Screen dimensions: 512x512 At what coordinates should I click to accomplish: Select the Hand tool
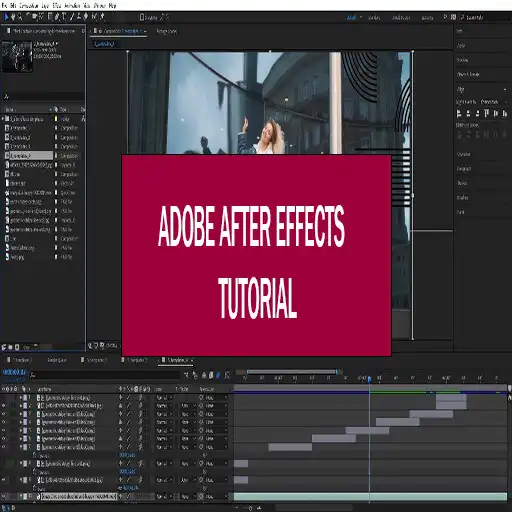click(13, 17)
